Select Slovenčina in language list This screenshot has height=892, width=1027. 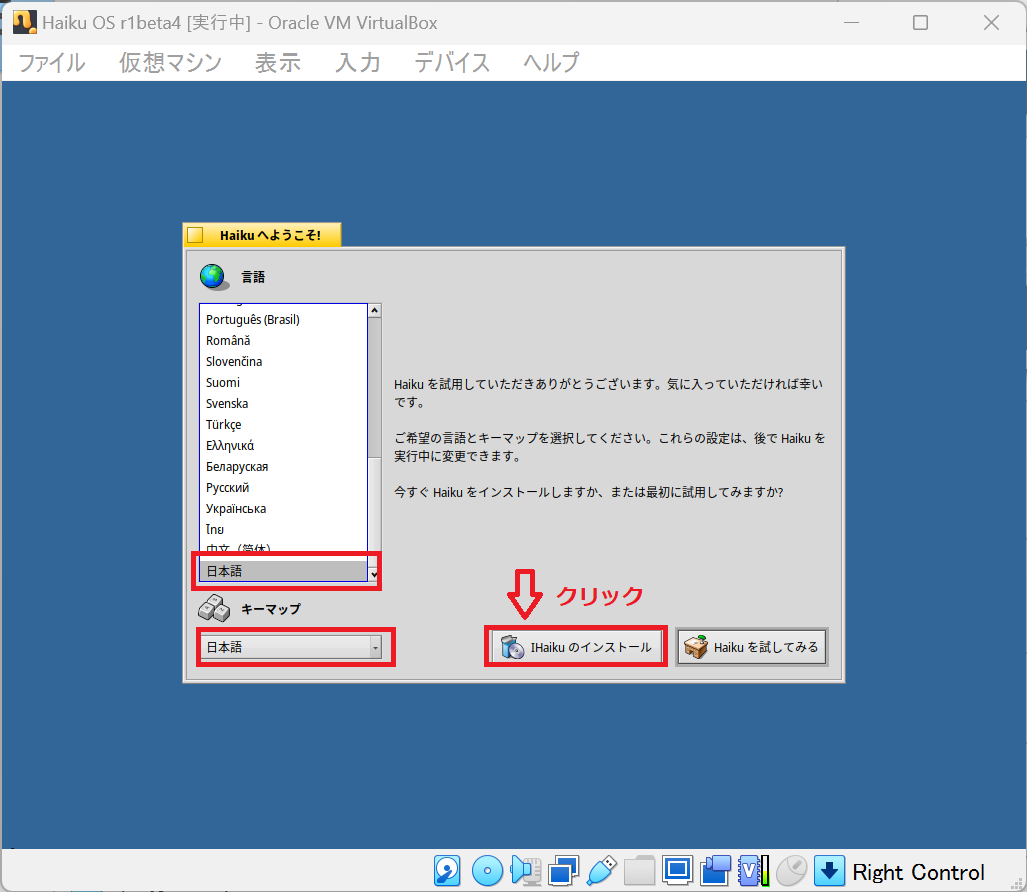tap(283, 362)
